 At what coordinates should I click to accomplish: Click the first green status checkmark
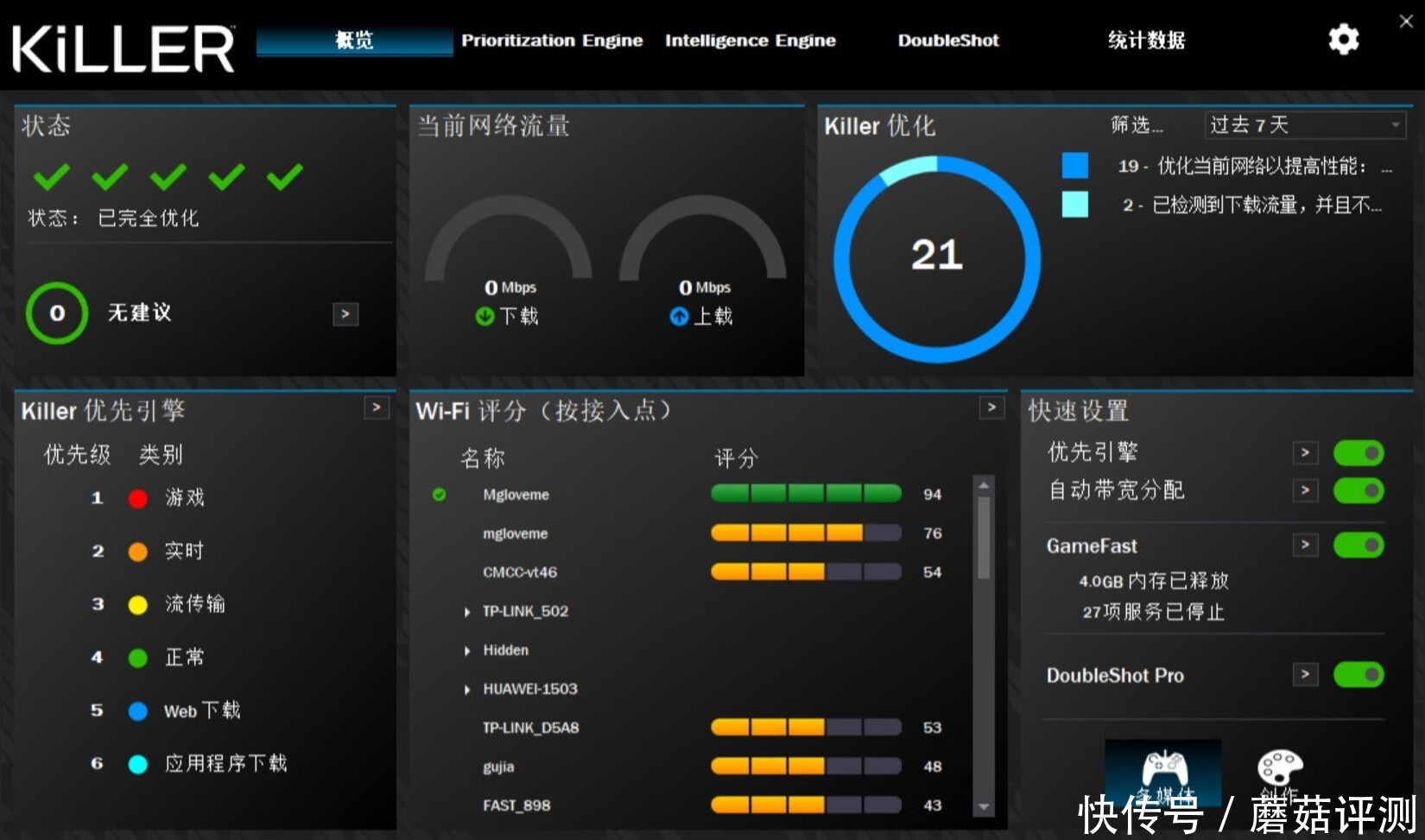[52, 177]
